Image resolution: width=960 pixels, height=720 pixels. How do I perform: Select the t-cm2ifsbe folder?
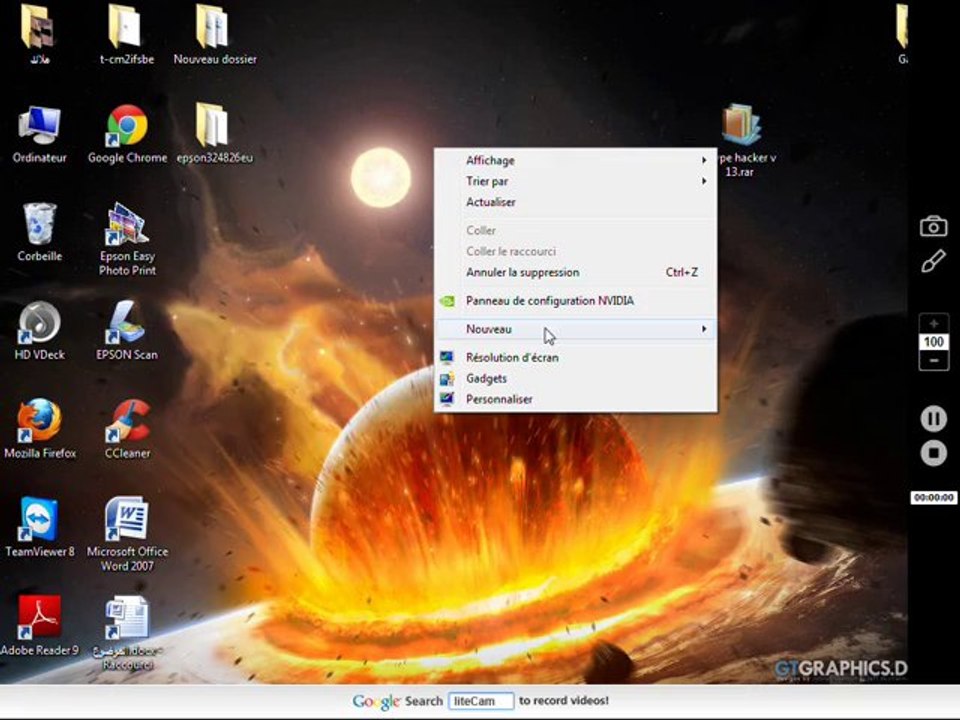(127, 36)
